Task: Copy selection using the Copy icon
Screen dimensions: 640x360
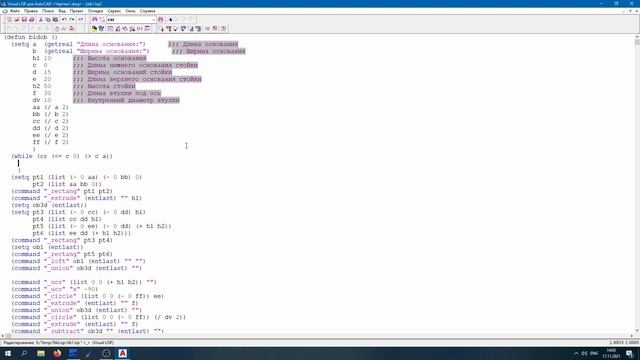Action: [48, 20]
